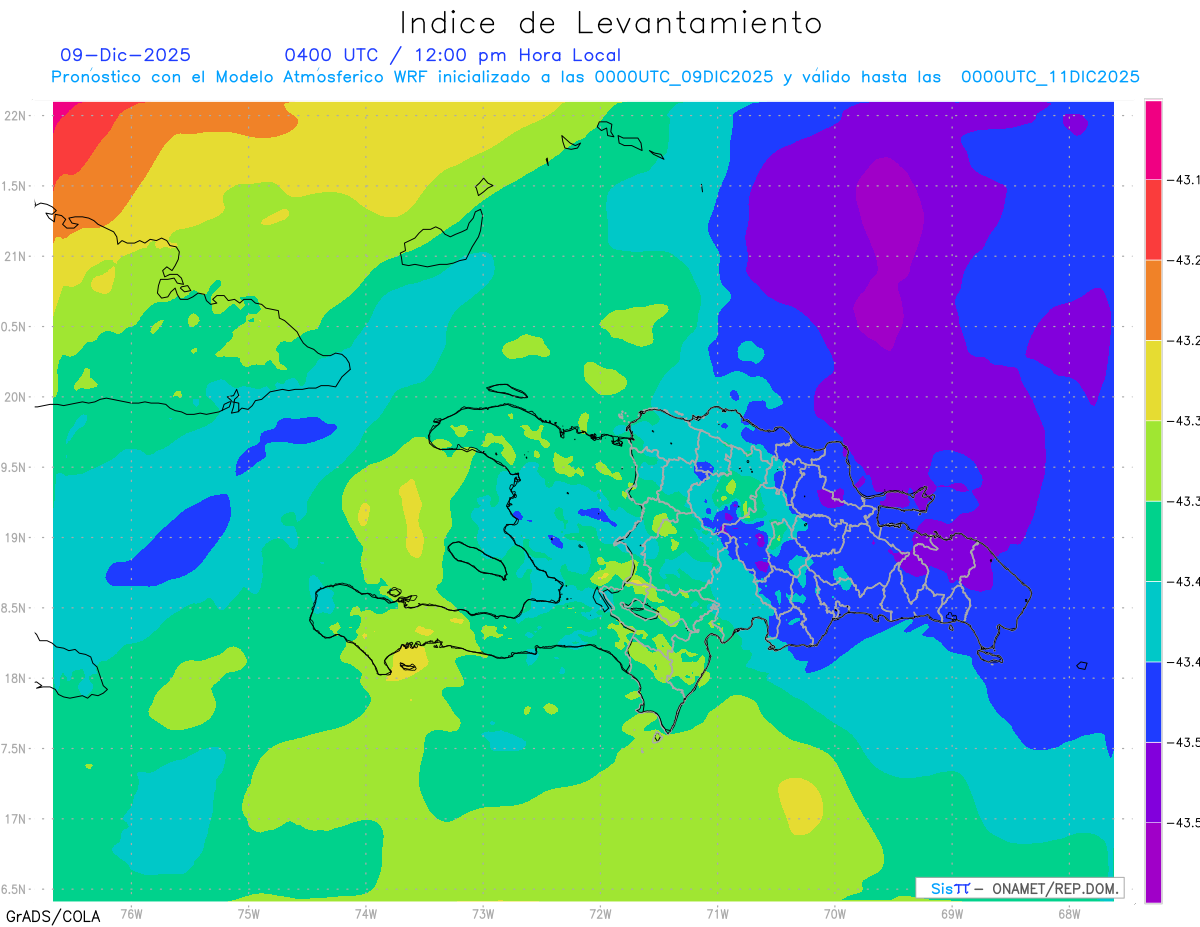Screen dimensions: 1200x927
Task: Click the '19N' latitude label
Action: (17, 538)
